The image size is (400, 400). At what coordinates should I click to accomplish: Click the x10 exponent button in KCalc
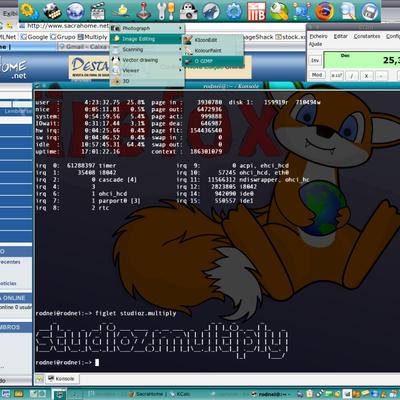pyautogui.click(x=337, y=76)
